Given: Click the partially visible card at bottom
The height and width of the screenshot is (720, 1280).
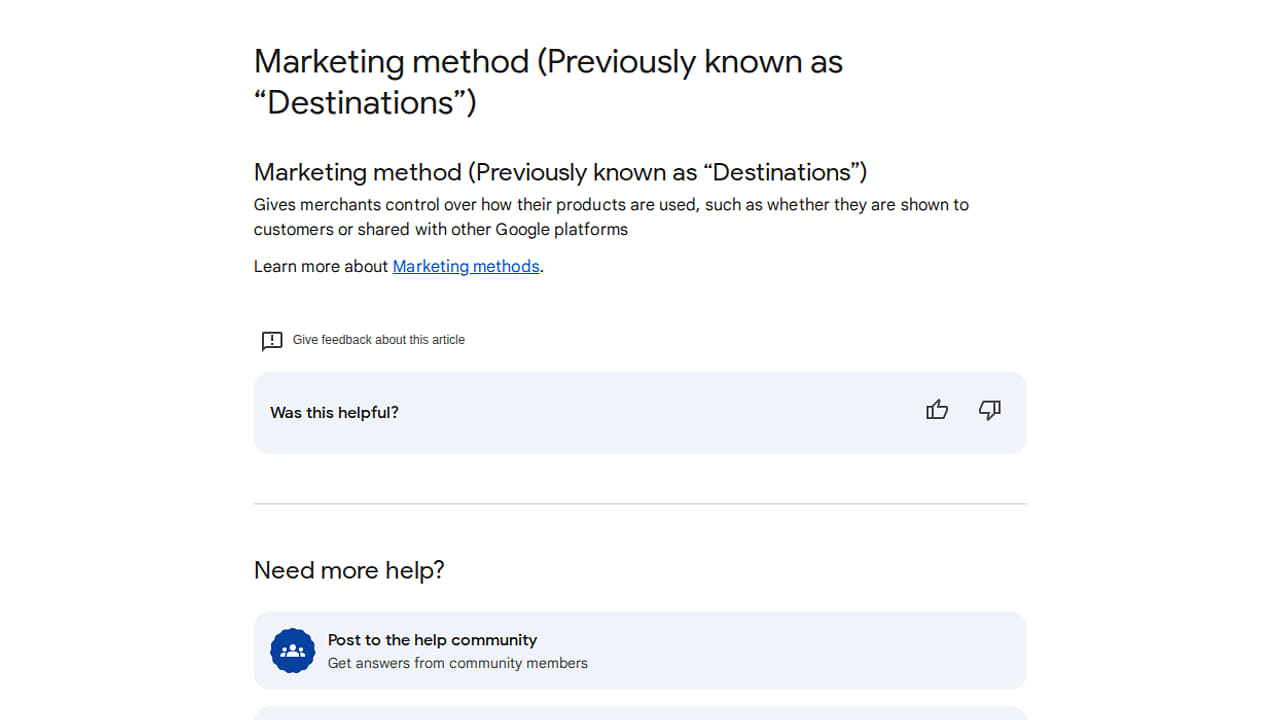Looking at the screenshot, I should [640, 713].
